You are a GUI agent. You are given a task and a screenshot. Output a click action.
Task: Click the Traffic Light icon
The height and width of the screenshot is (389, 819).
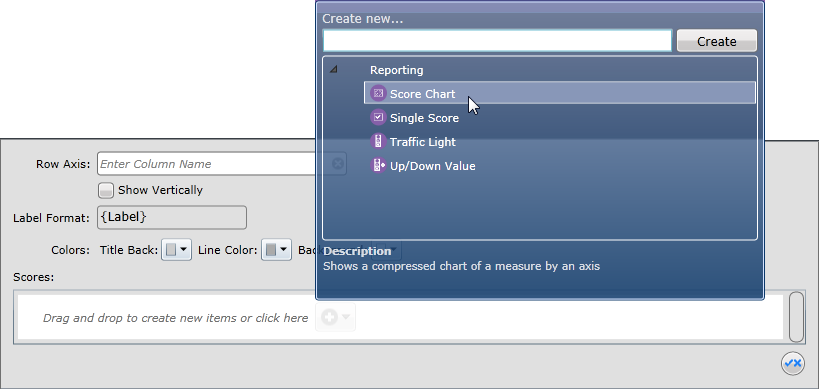tap(378, 142)
